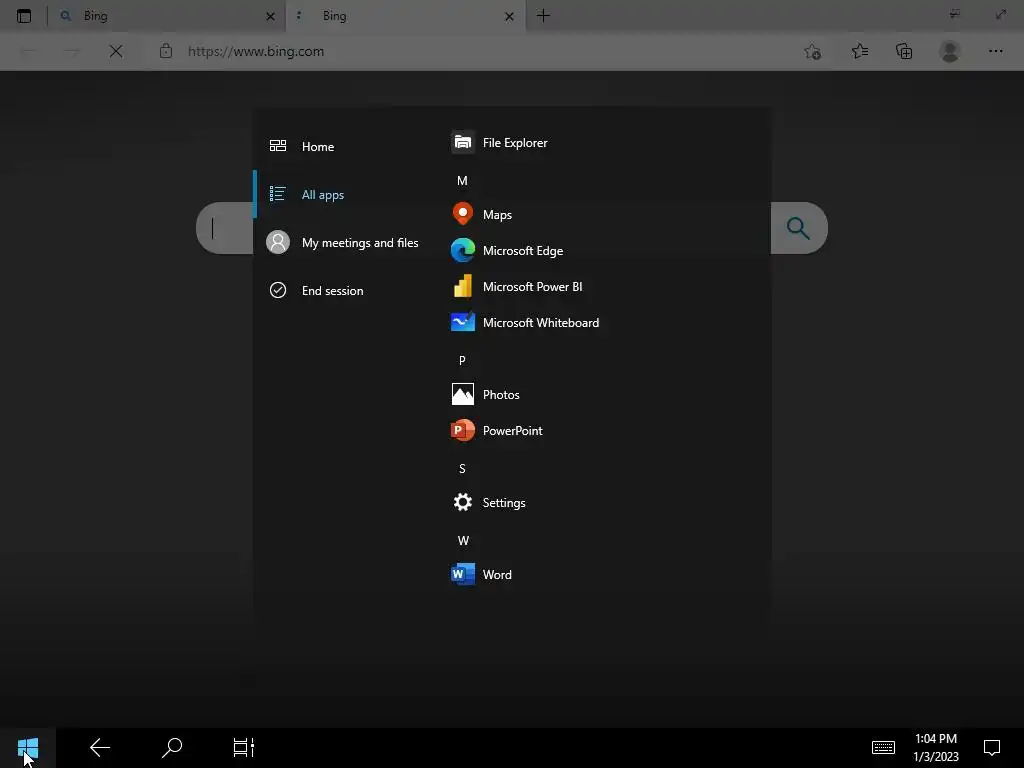Close the first Bing tab

click(x=270, y=16)
